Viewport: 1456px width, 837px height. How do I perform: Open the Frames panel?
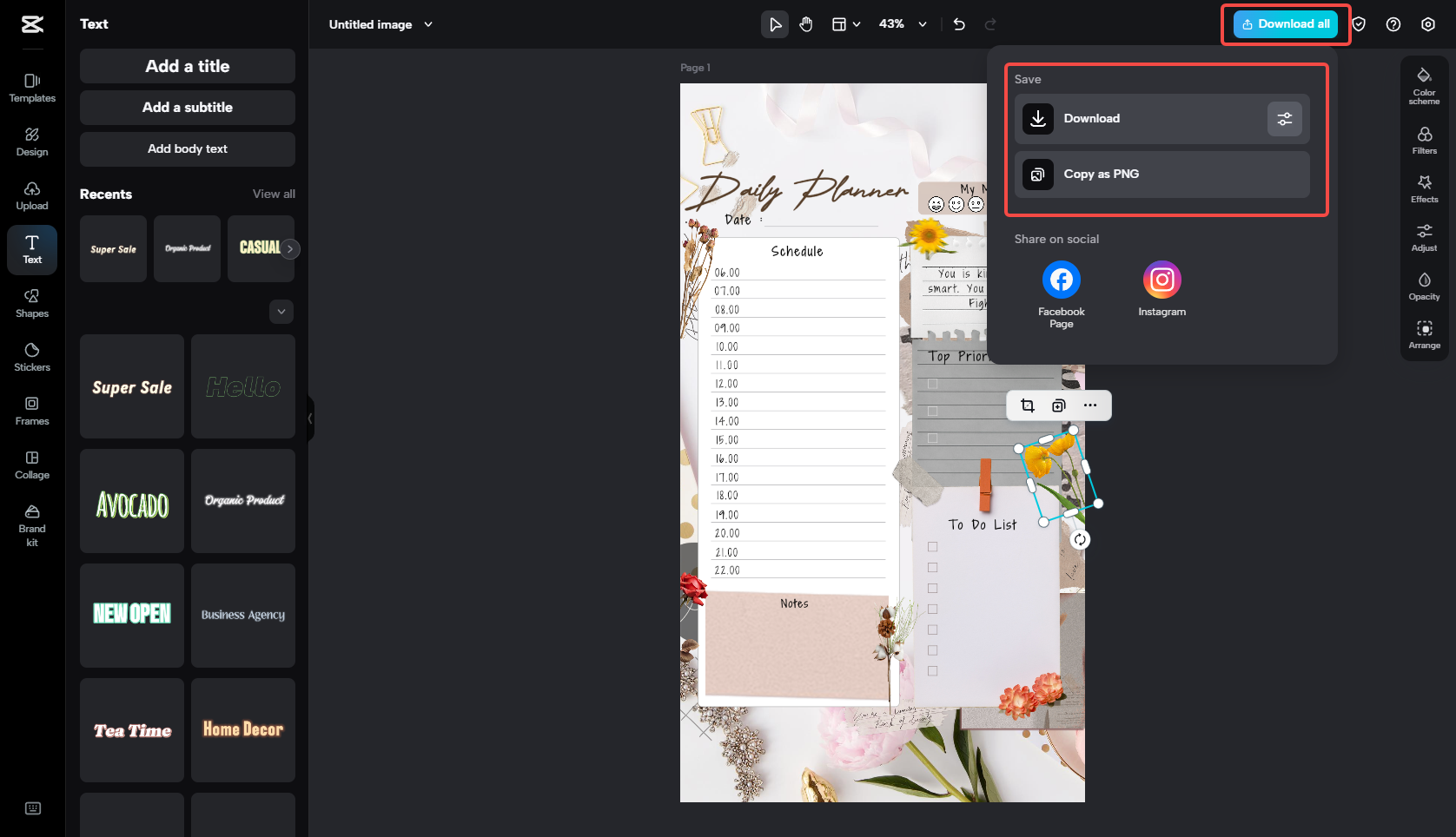coord(32,410)
